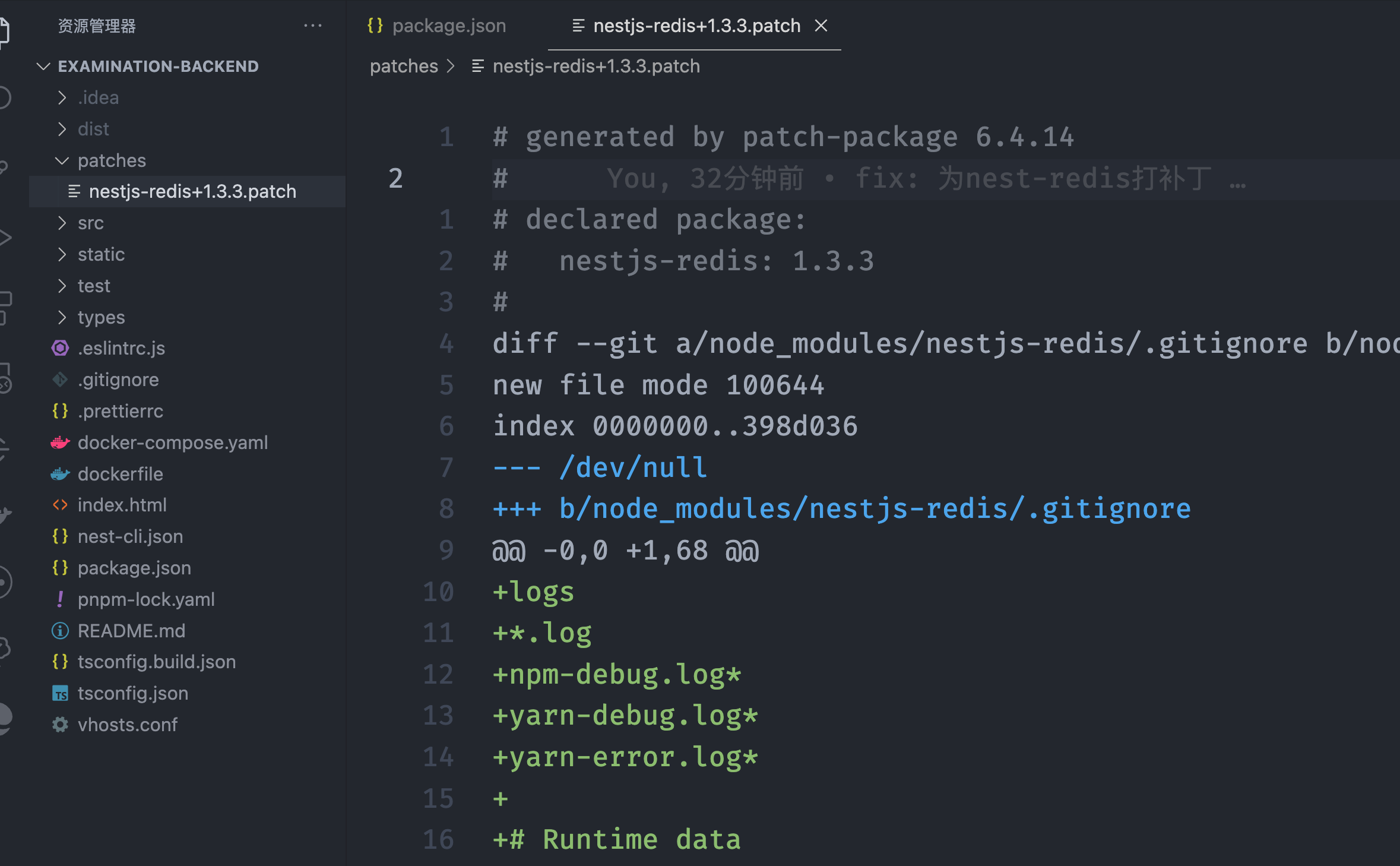The width and height of the screenshot is (1400, 866).
Task: Click the file icon in the breadcrumb
Action: pos(477,66)
